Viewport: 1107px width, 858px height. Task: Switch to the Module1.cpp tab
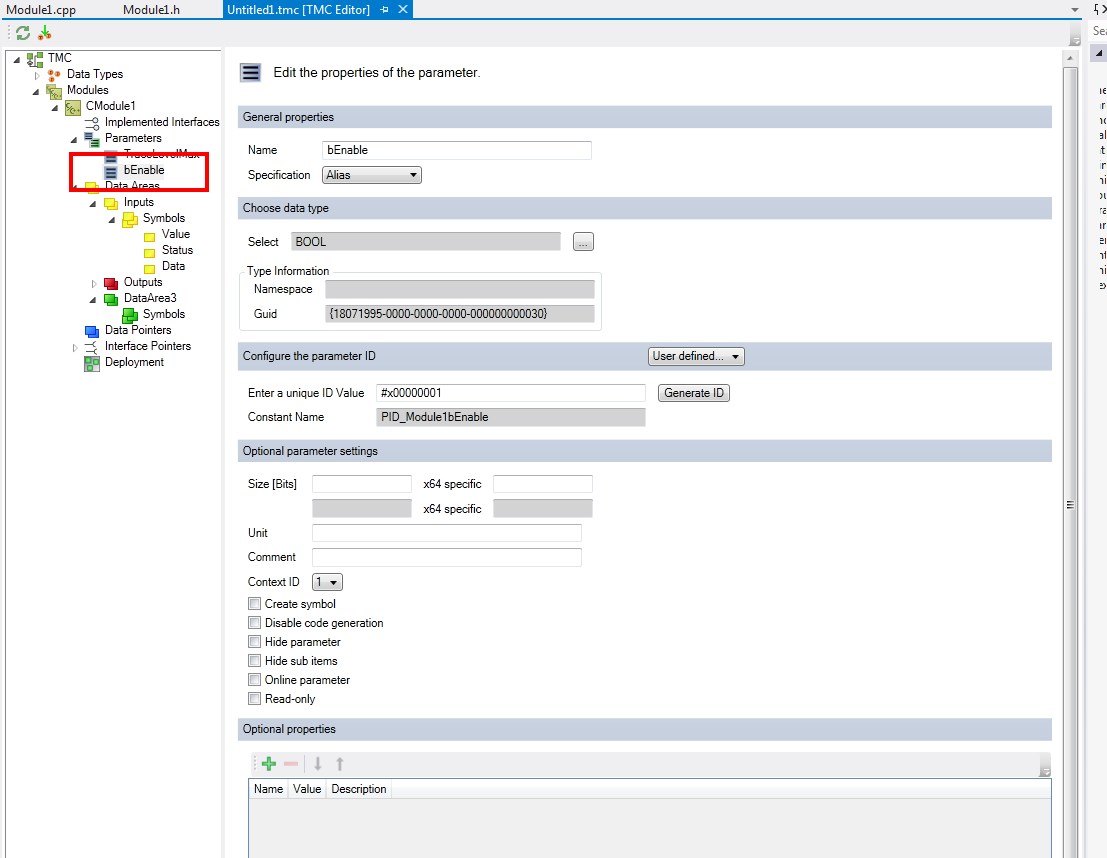tap(41, 10)
